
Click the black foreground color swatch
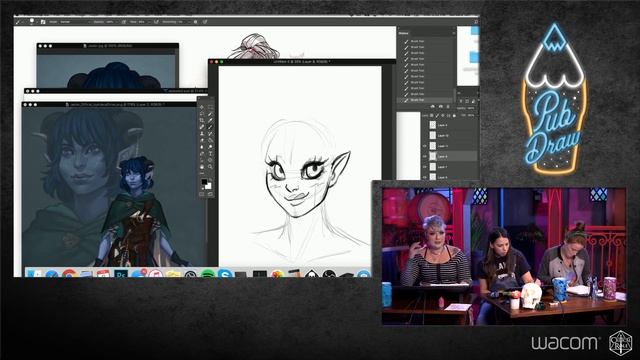[x=204, y=182]
